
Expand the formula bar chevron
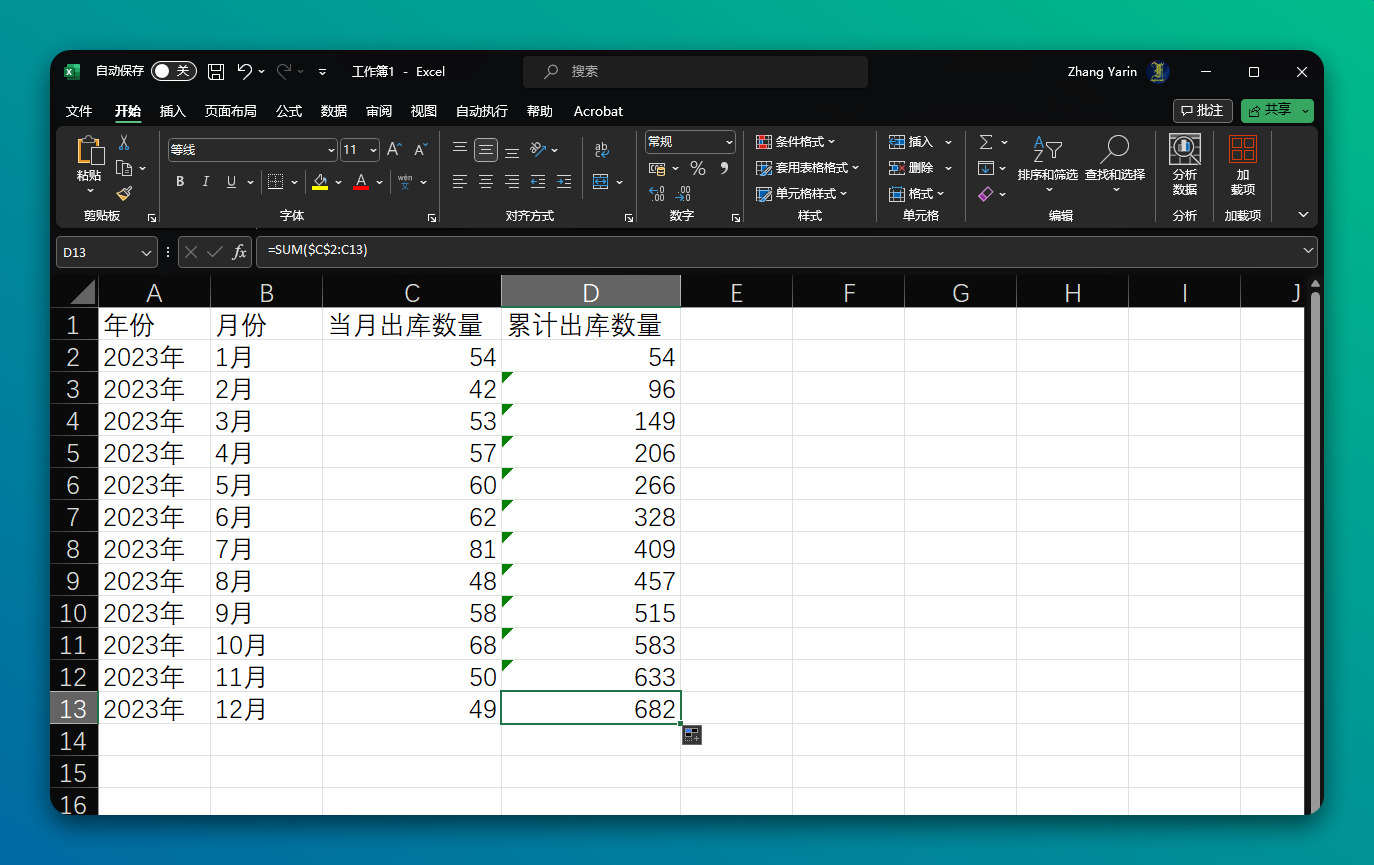pyautogui.click(x=1309, y=251)
